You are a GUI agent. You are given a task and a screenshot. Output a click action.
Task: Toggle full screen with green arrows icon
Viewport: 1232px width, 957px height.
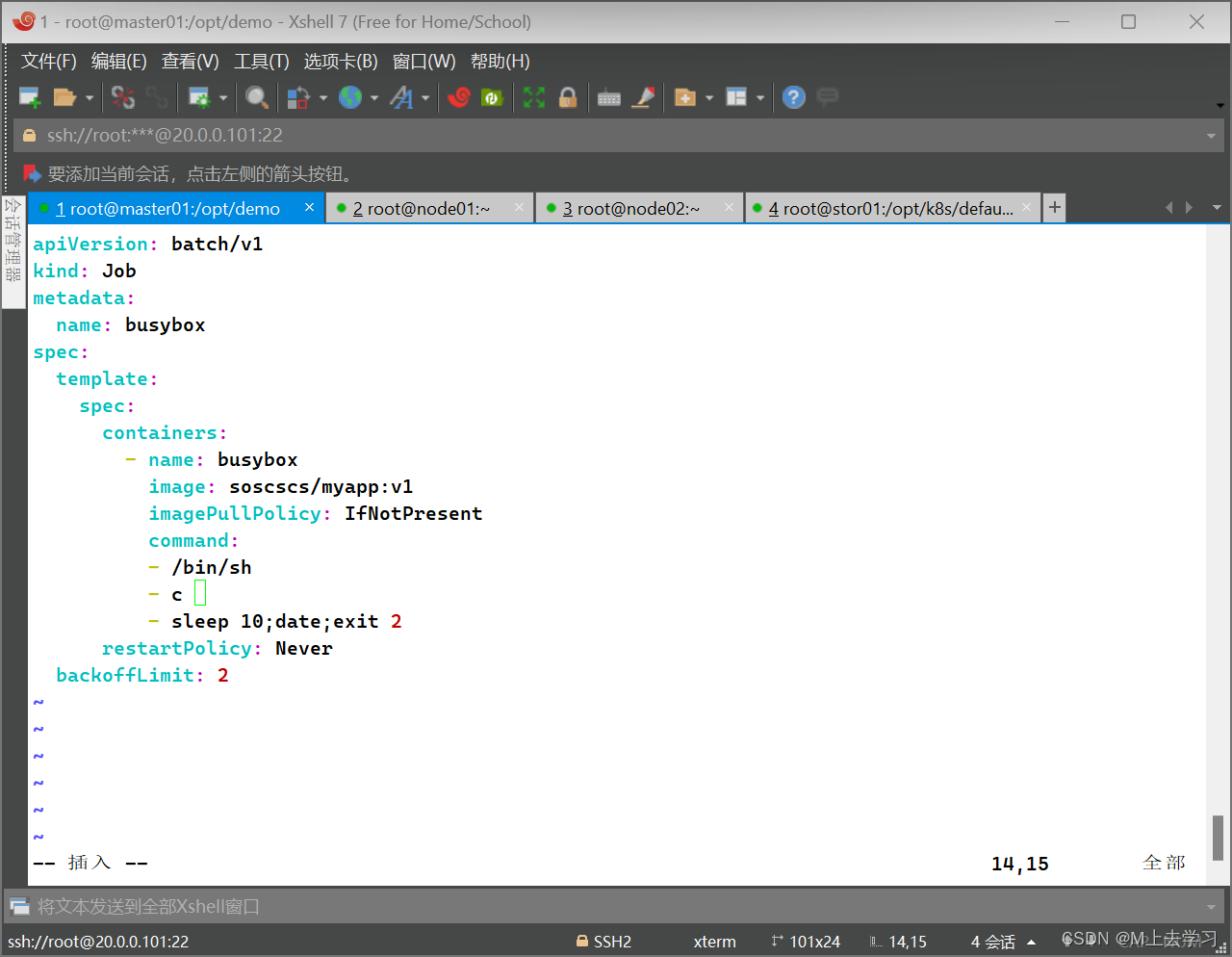point(534,97)
